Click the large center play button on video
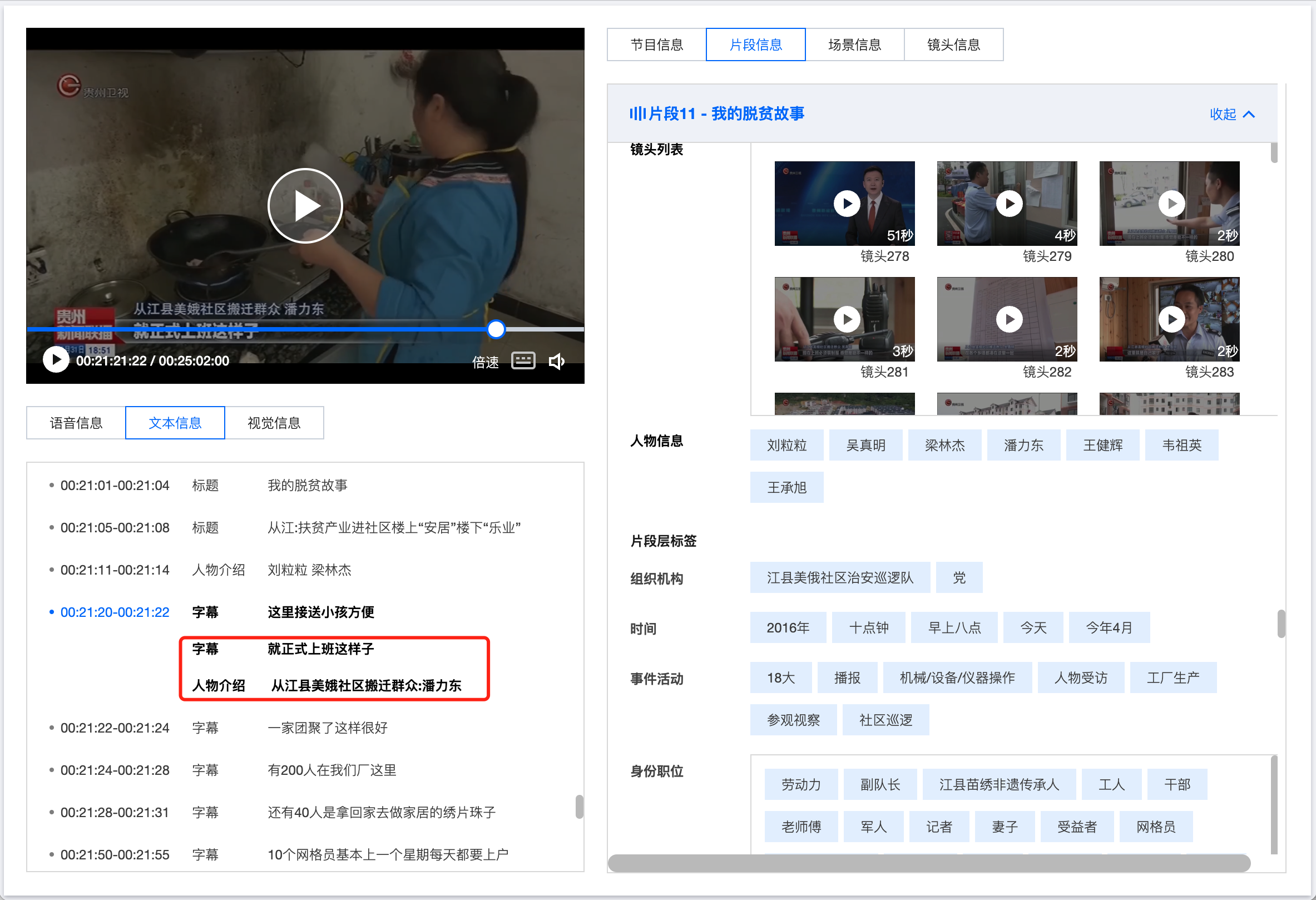The image size is (1316, 900). [305, 206]
